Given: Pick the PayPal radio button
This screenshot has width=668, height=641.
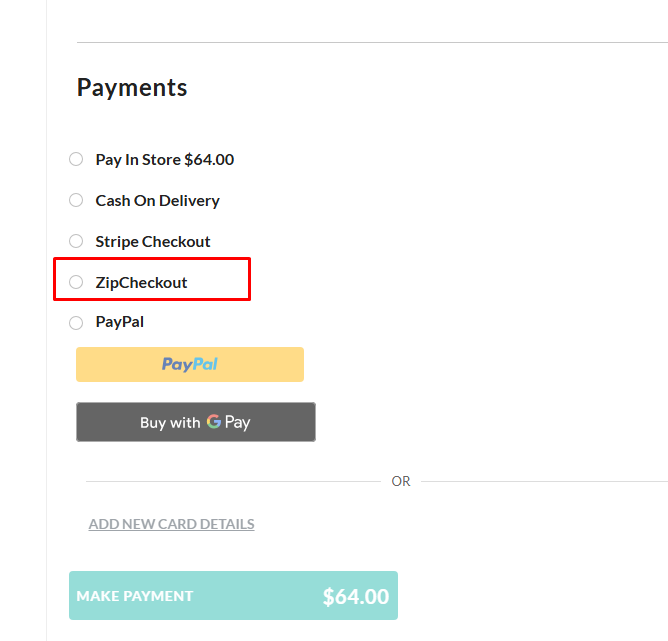Looking at the screenshot, I should [76, 323].
